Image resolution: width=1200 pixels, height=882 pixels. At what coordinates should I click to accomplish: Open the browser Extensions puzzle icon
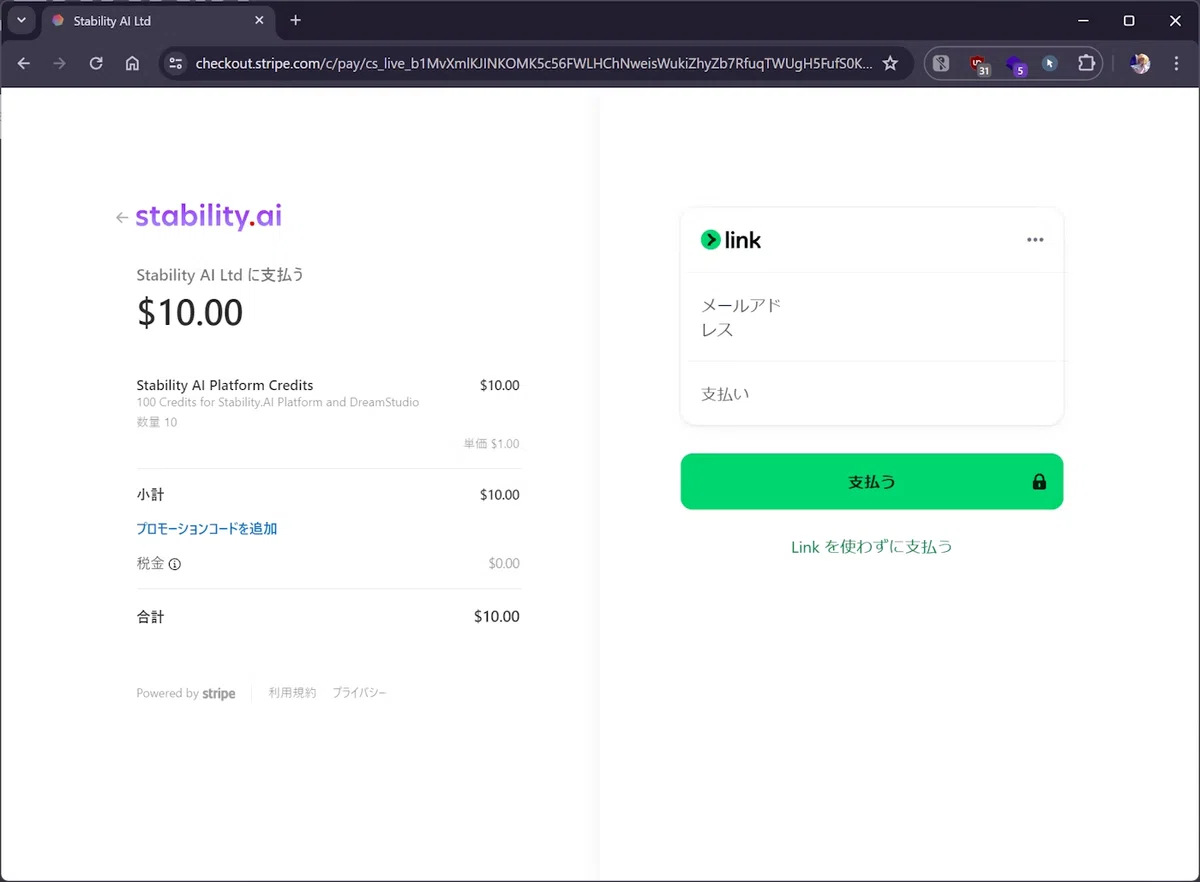click(x=1086, y=63)
